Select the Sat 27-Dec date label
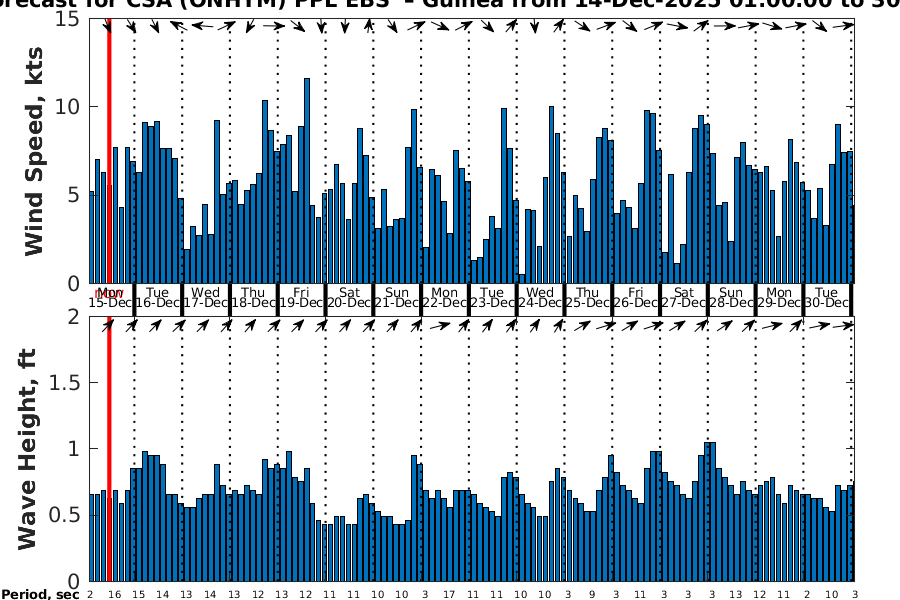 684,297
